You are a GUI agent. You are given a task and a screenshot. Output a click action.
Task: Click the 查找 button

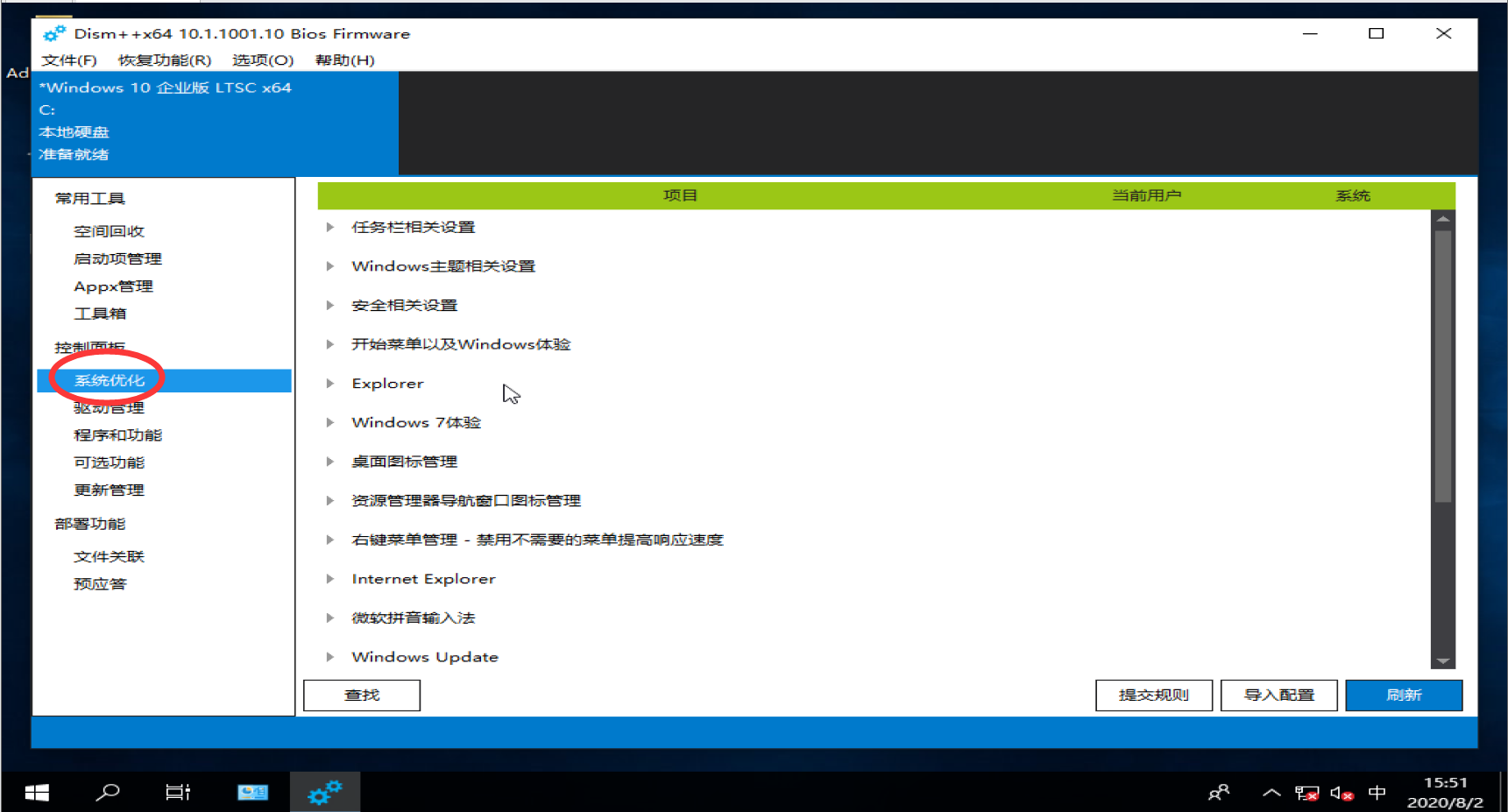point(362,695)
